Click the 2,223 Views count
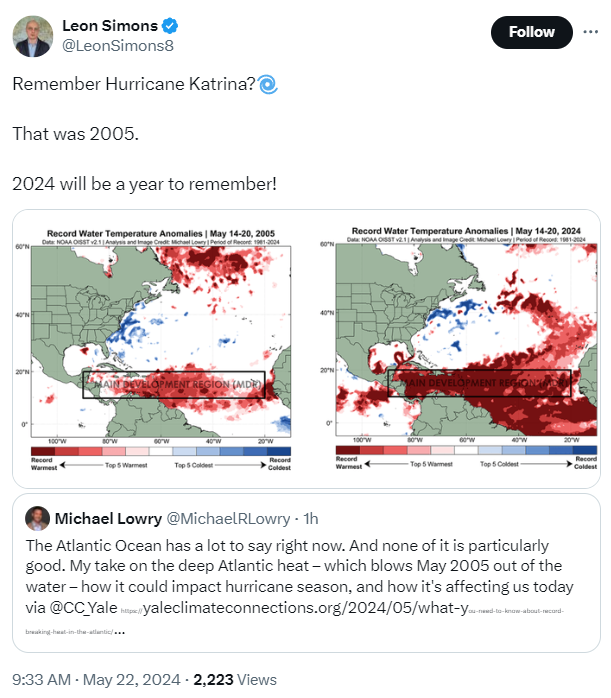Viewport: 611px width, 698px height. point(235,679)
